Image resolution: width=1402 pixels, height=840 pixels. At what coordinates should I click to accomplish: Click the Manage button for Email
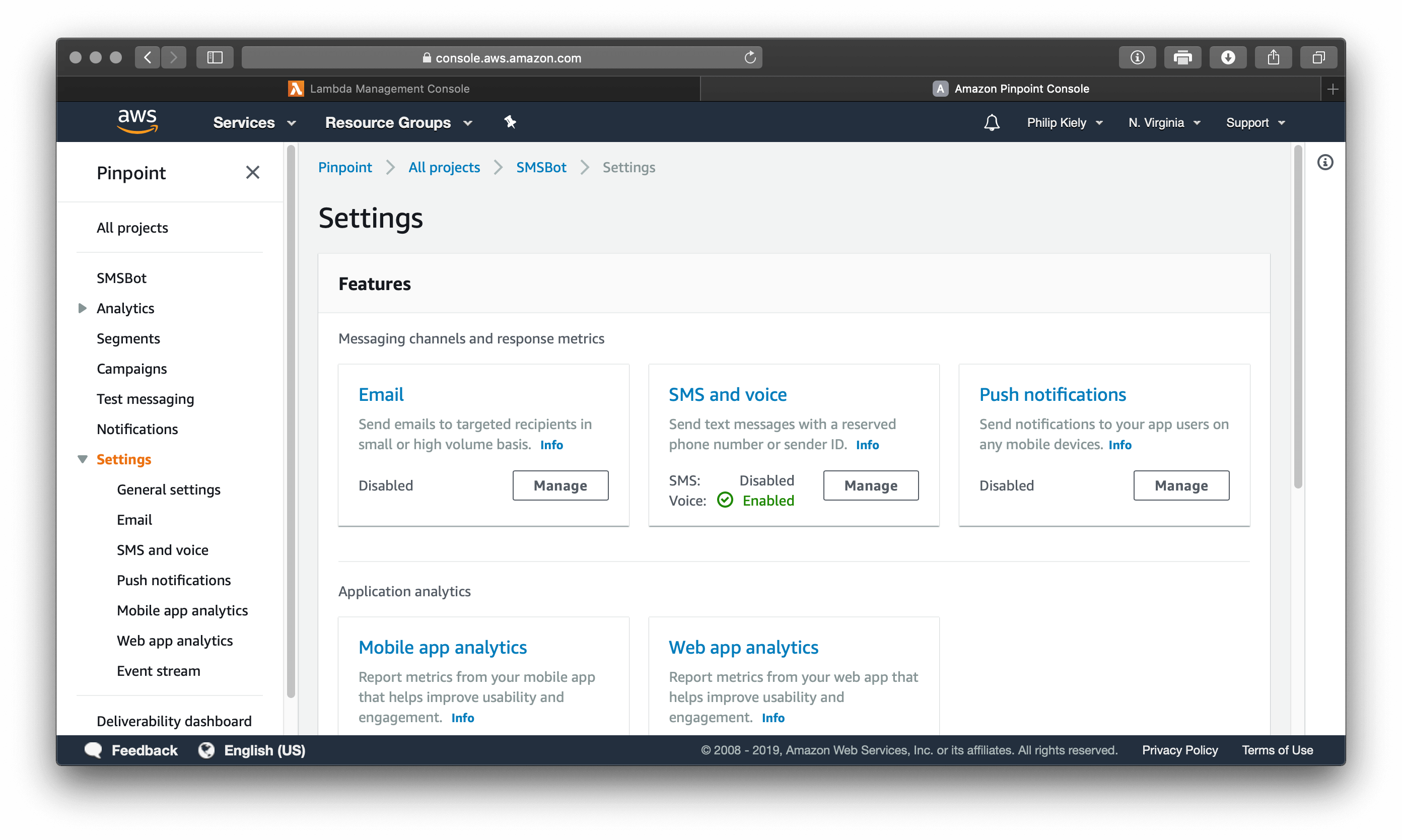pyautogui.click(x=560, y=485)
